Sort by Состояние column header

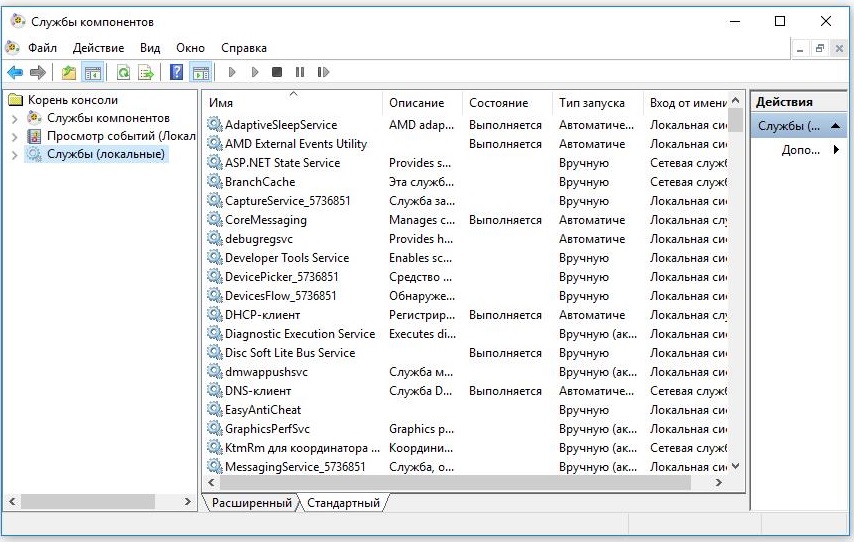pyautogui.click(x=507, y=102)
